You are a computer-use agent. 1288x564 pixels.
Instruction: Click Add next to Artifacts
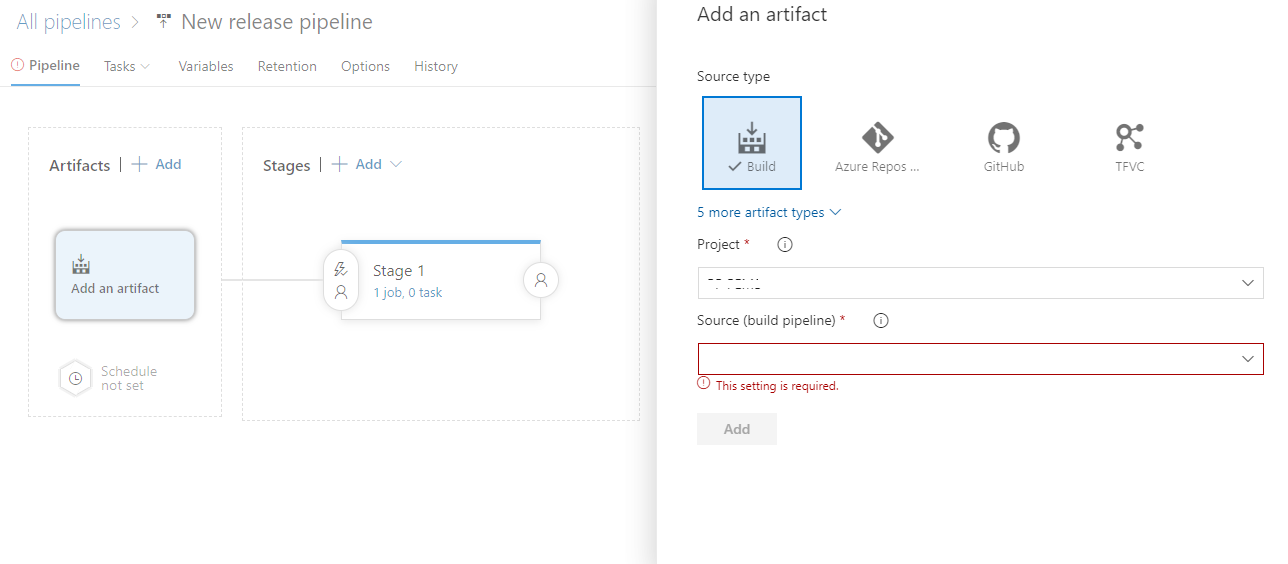click(x=157, y=164)
